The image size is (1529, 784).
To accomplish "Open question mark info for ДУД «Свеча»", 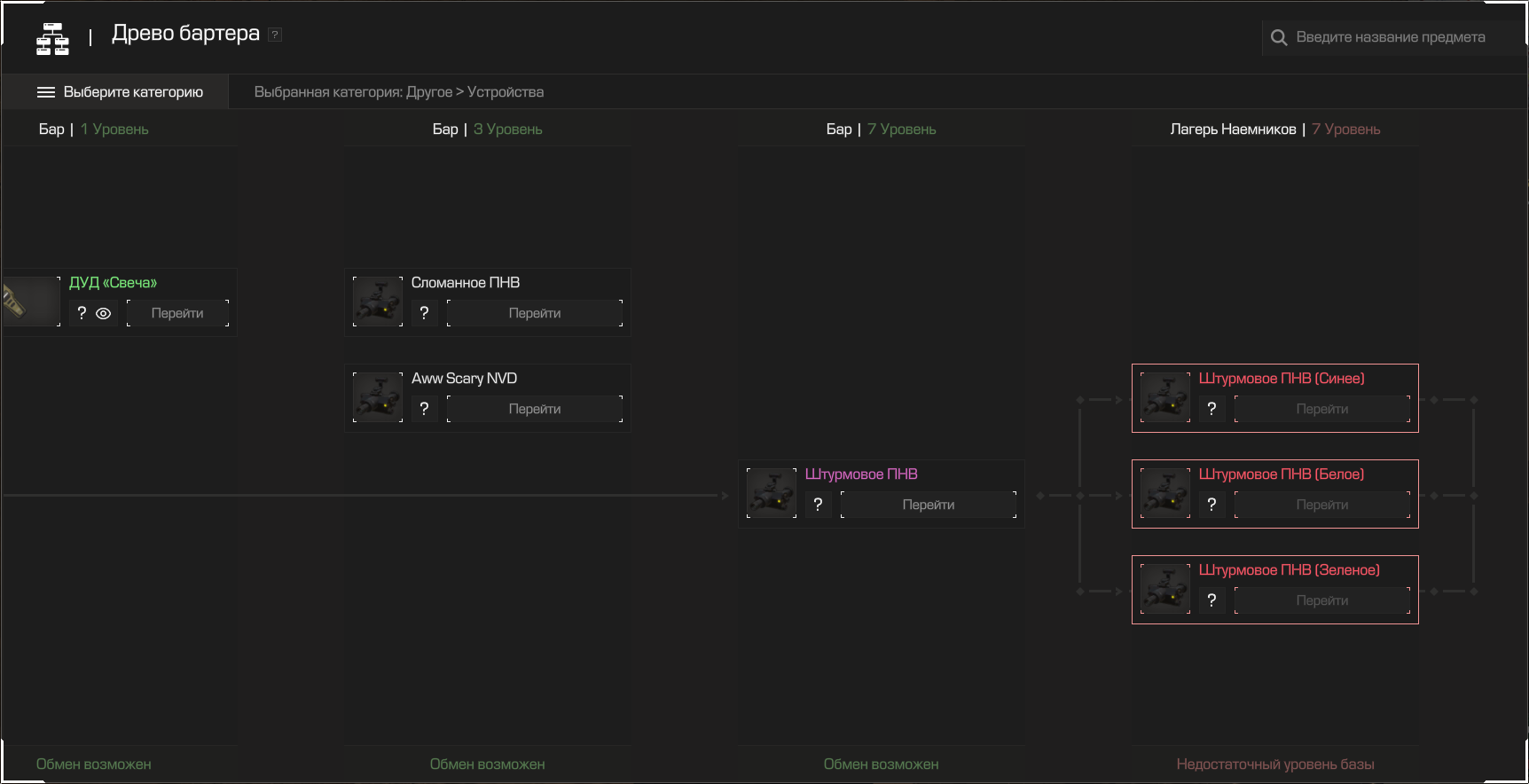I will click(82, 313).
